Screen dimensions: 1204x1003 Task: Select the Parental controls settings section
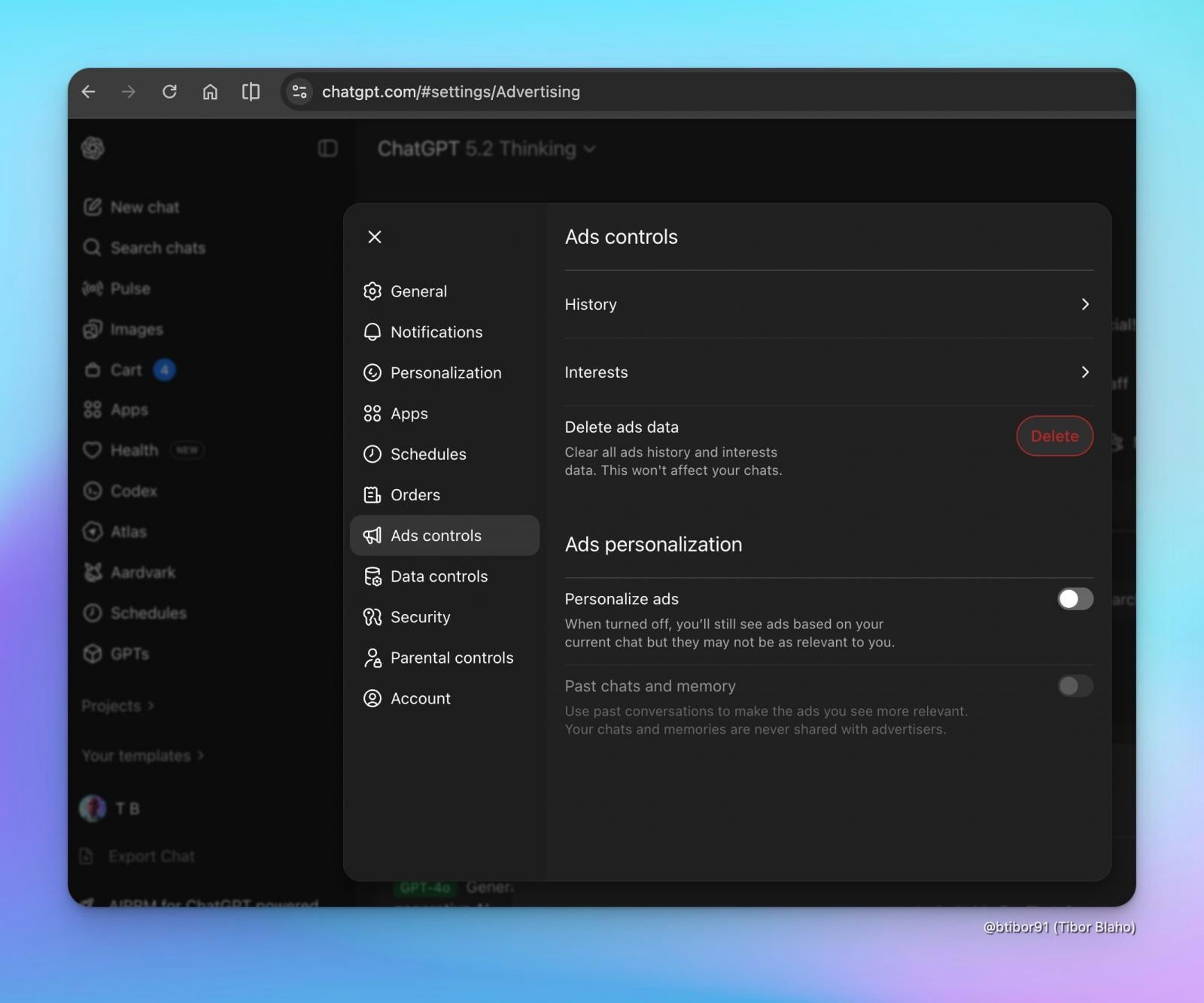click(451, 658)
